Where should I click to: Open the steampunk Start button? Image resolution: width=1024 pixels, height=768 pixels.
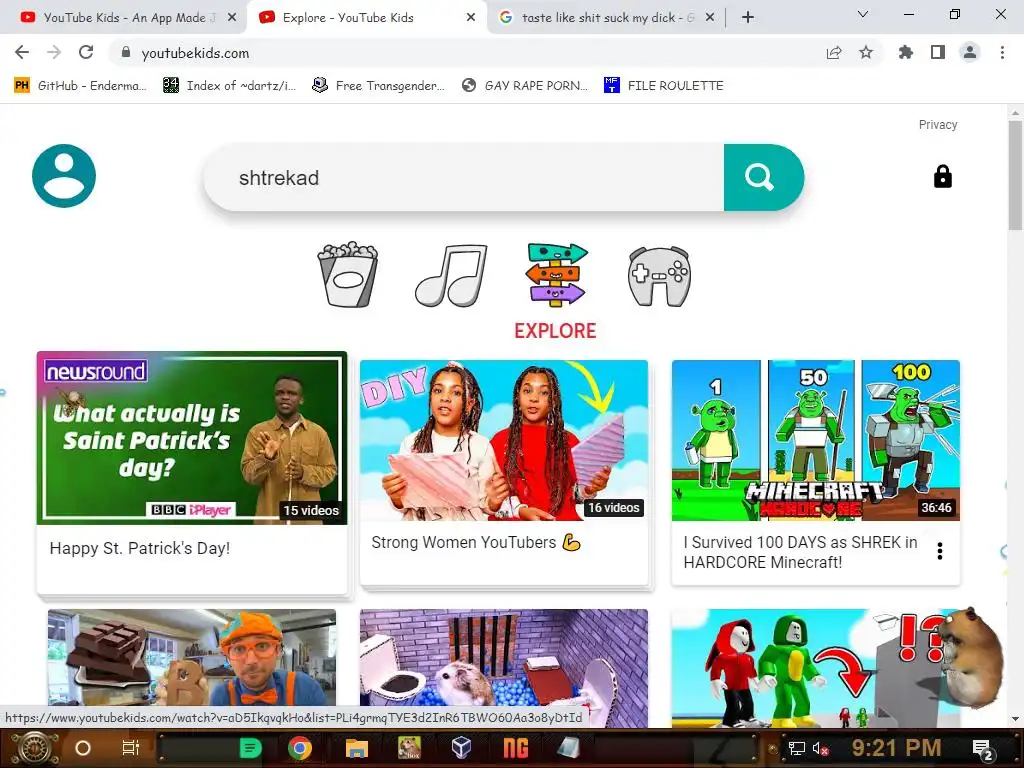pos(33,748)
